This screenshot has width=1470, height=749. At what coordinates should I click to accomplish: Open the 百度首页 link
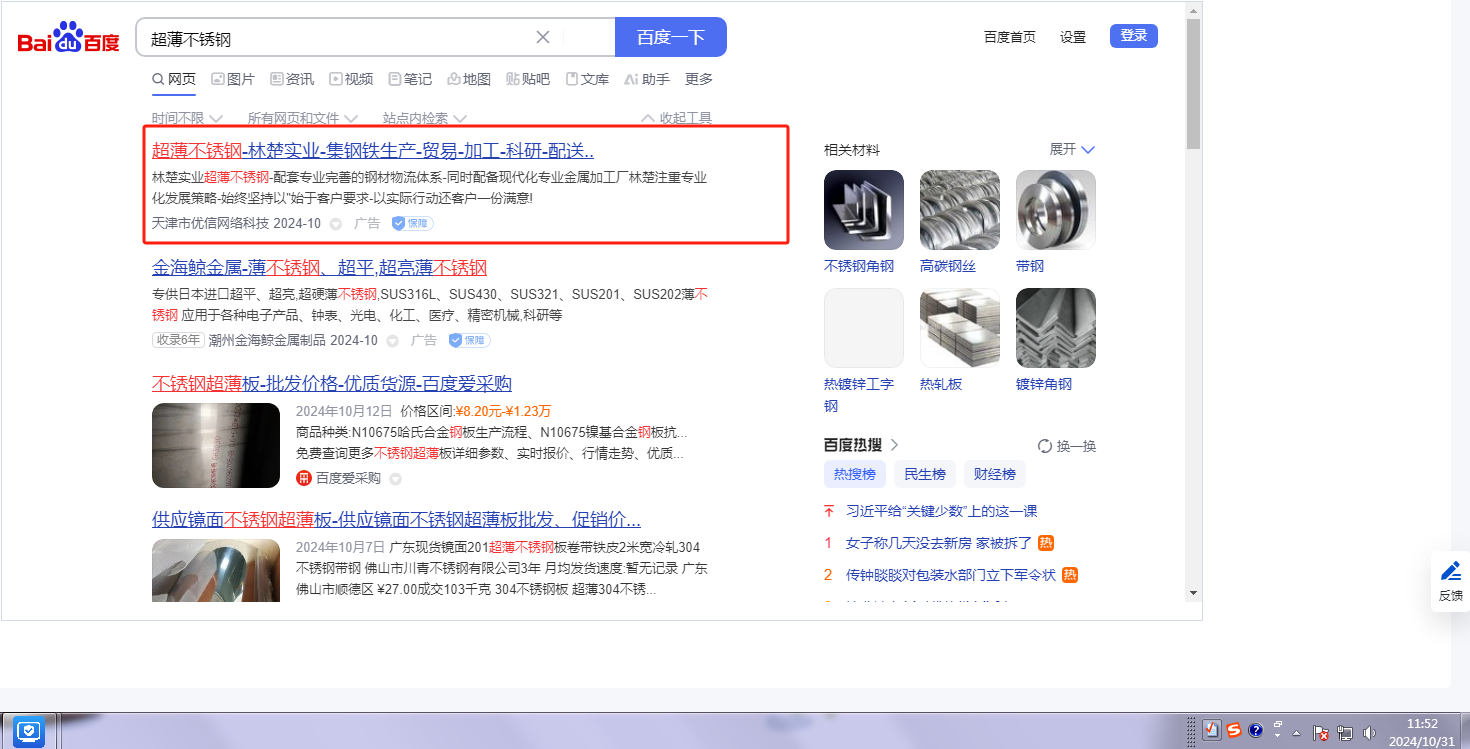(1010, 37)
